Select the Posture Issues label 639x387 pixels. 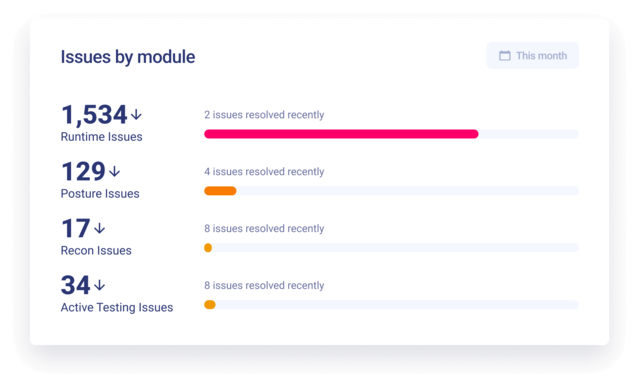[100, 194]
